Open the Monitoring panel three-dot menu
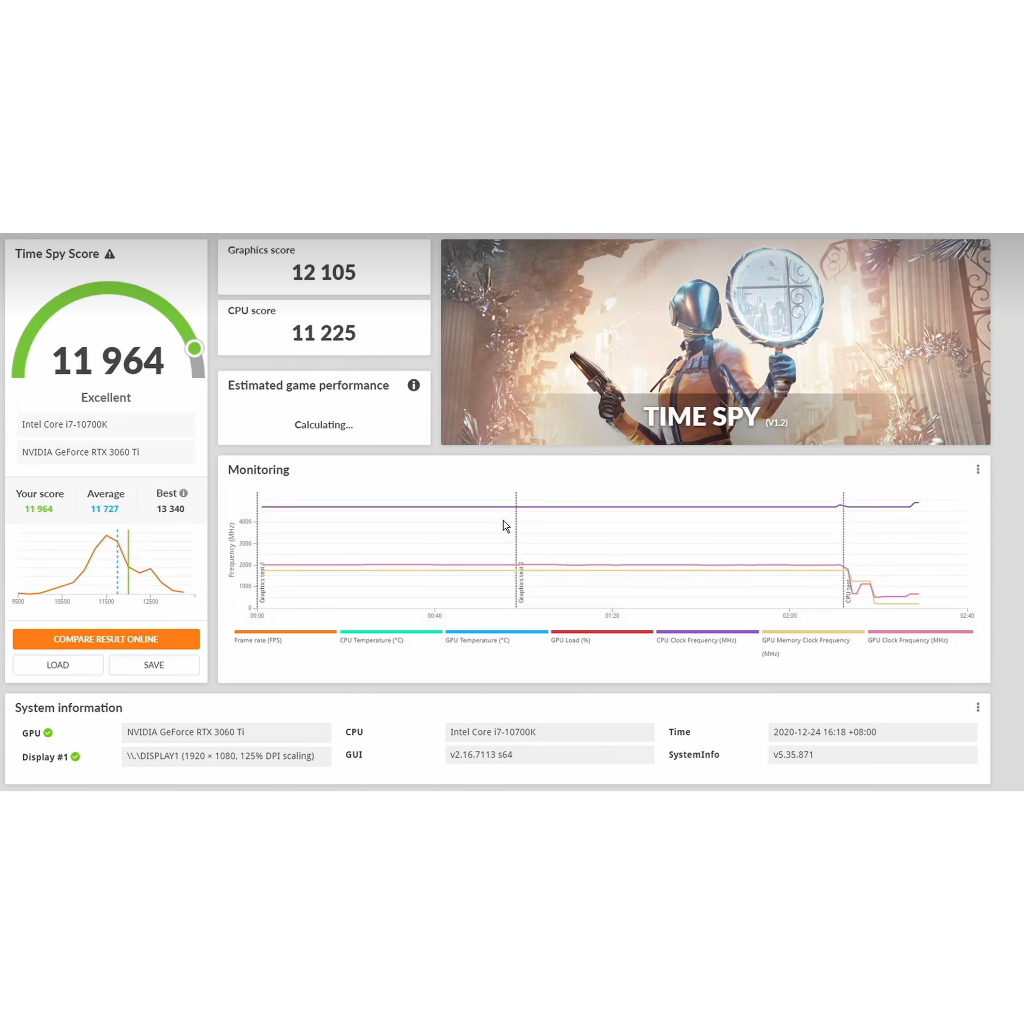 click(977, 469)
